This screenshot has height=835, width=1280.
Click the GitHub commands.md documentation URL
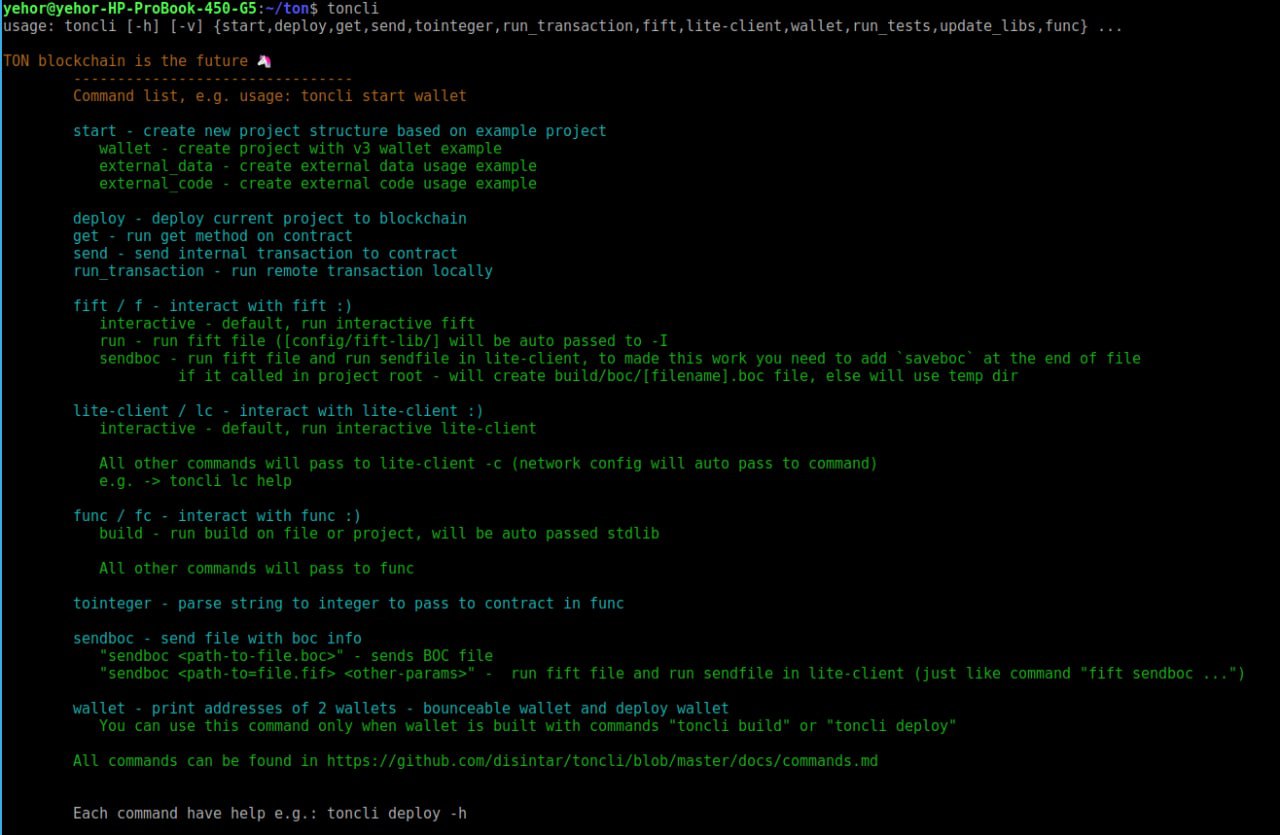(x=603, y=761)
